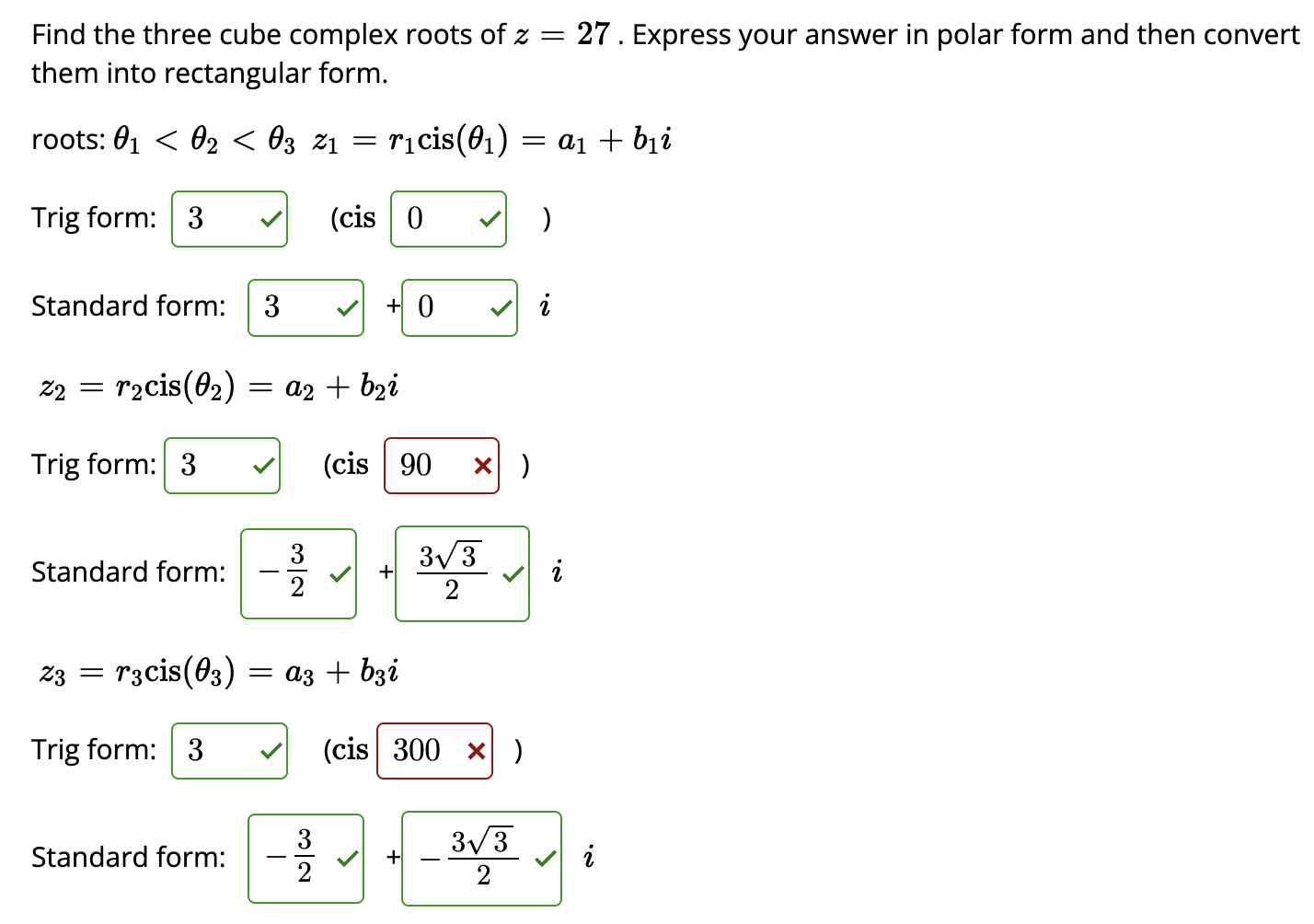Screen dimensions: 1314x924
Task: Click the z2 imaginary part field 3√3/2
Action: click(x=462, y=573)
